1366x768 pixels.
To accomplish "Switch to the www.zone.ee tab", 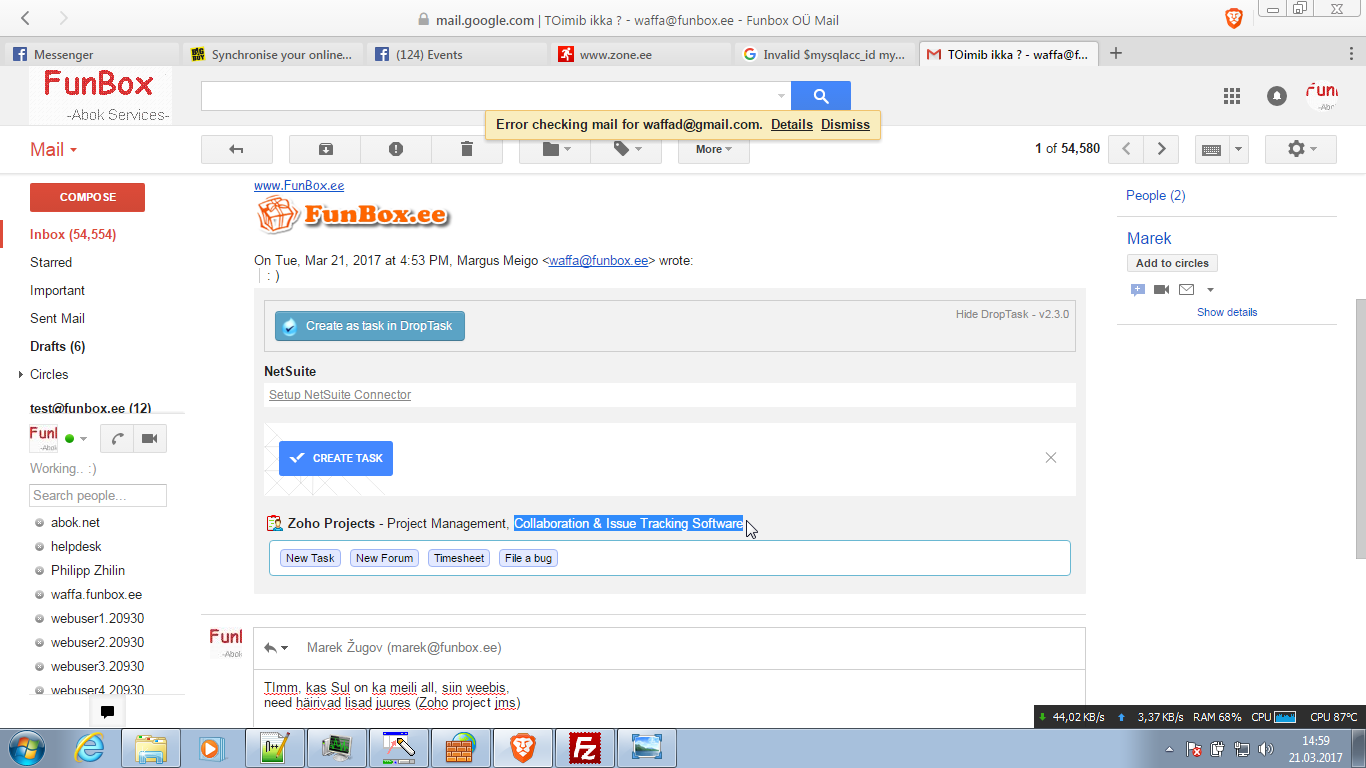I will 640,54.
